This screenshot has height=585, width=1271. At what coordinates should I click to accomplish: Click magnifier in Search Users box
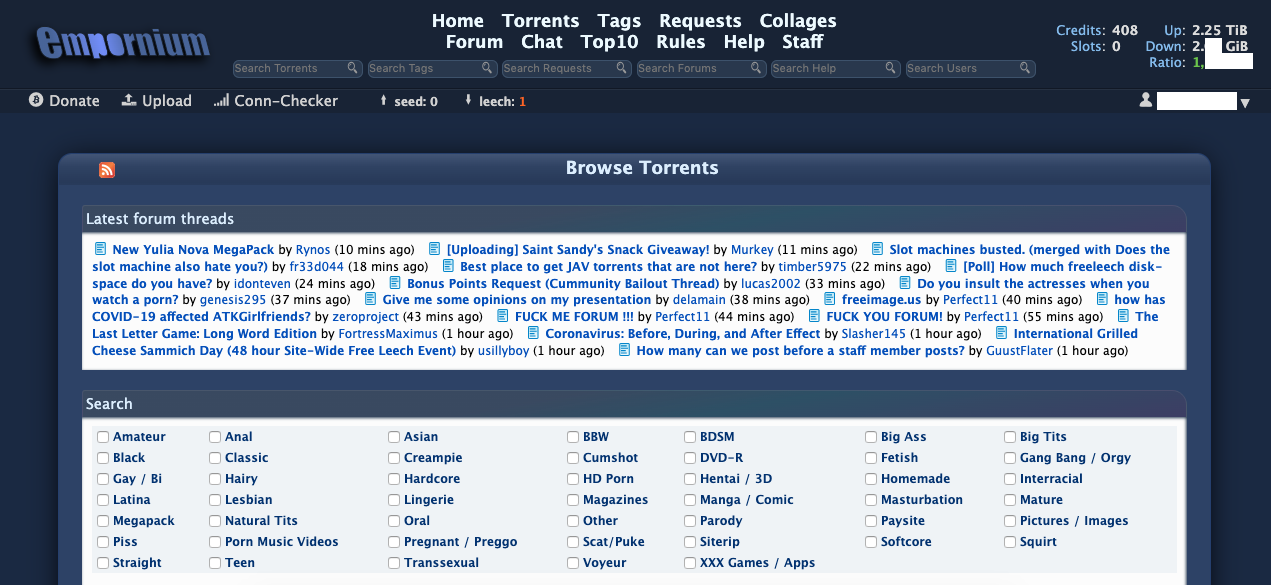[x=1026, y=68]
